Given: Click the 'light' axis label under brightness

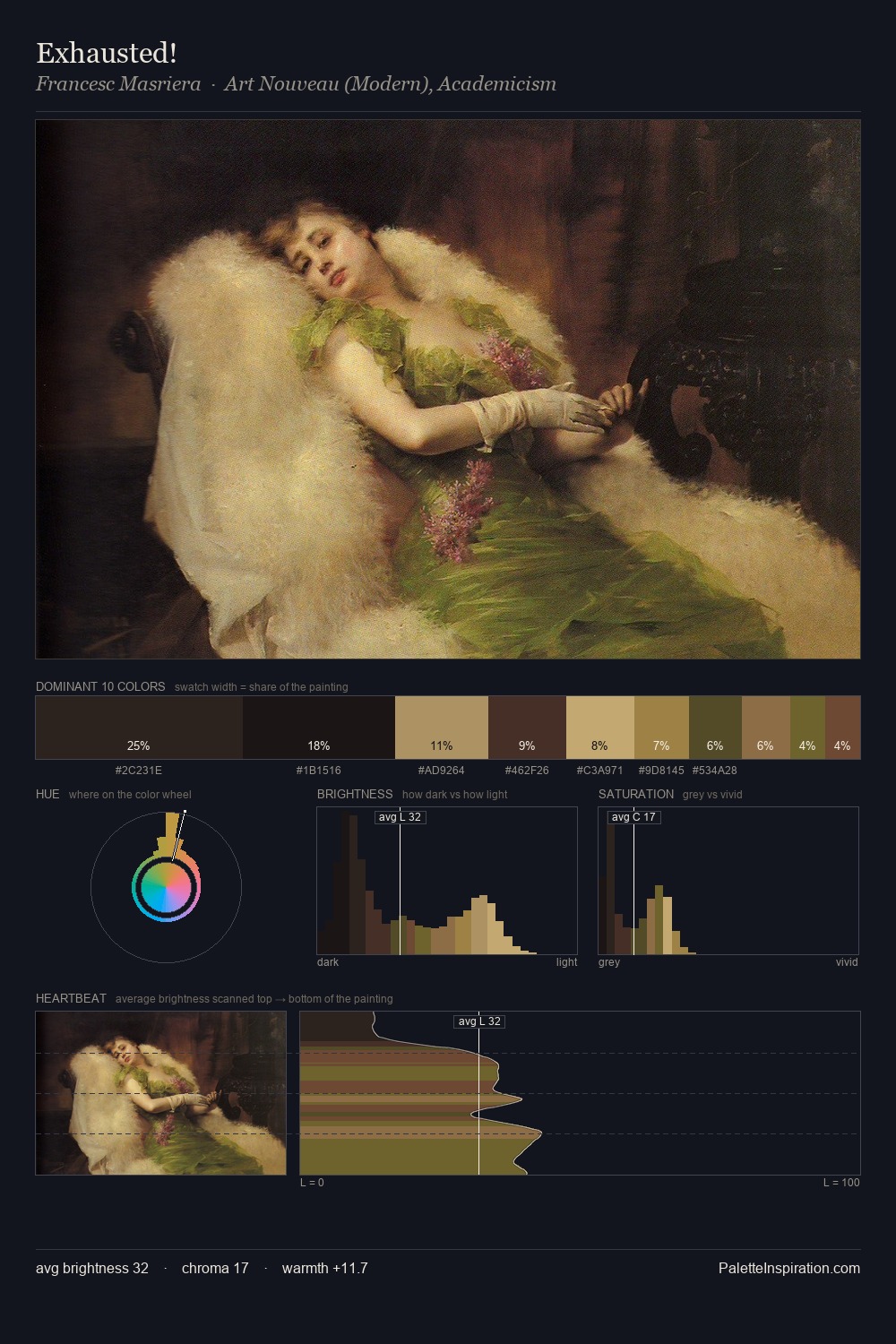Looking at the screenshot, I should (566, 962).
